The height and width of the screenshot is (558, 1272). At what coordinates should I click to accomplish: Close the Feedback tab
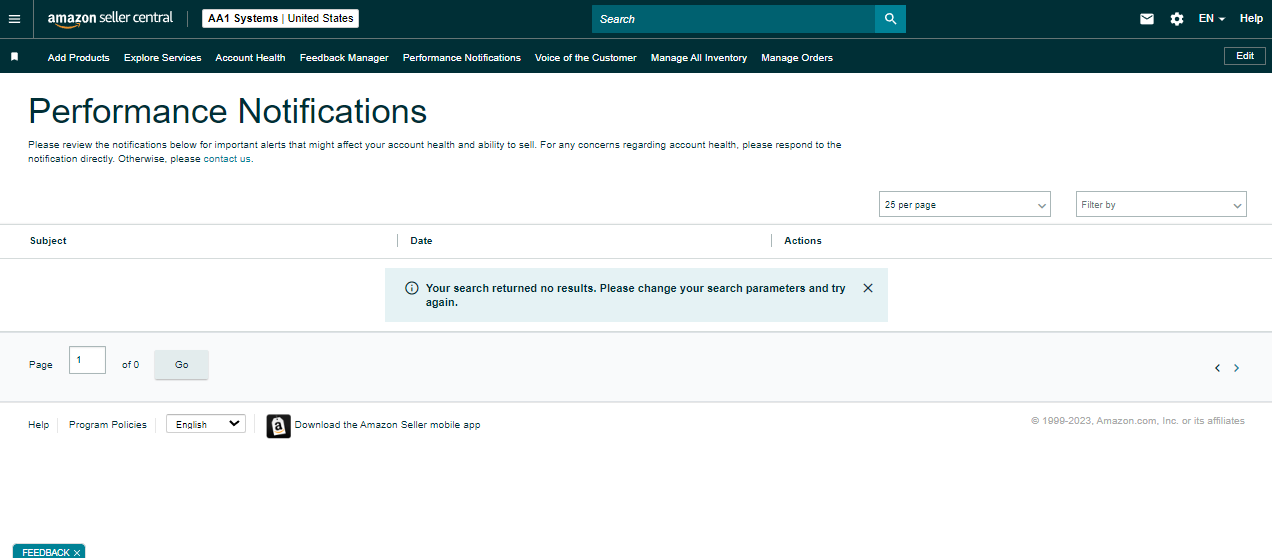click(x=77, y=553)
